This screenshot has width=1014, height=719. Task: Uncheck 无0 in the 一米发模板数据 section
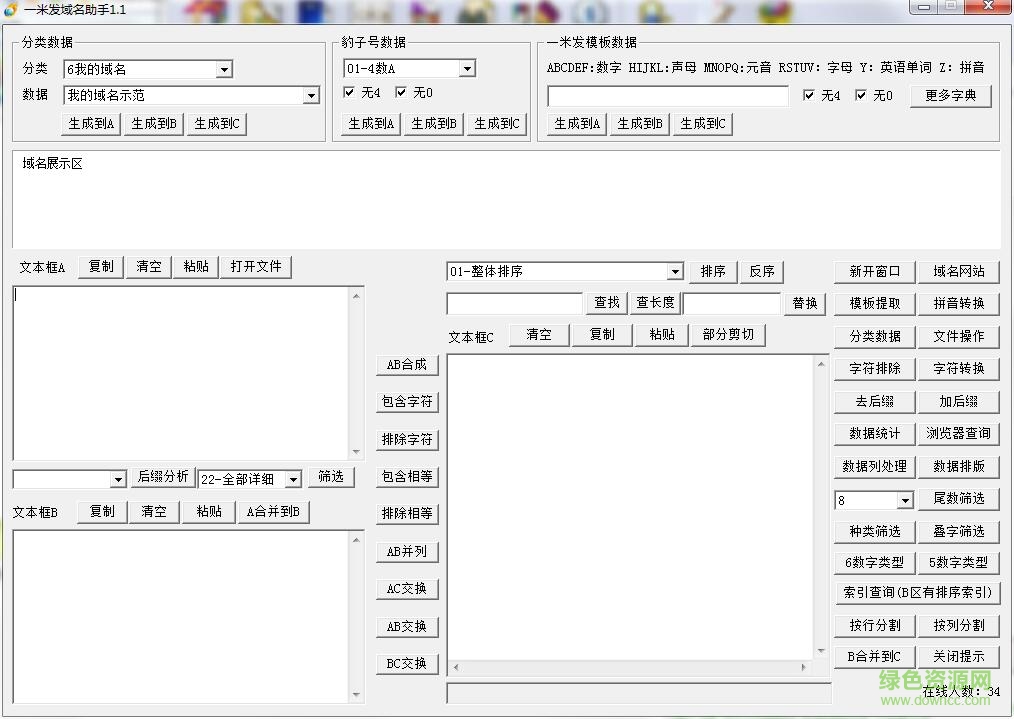click(860, 95)
